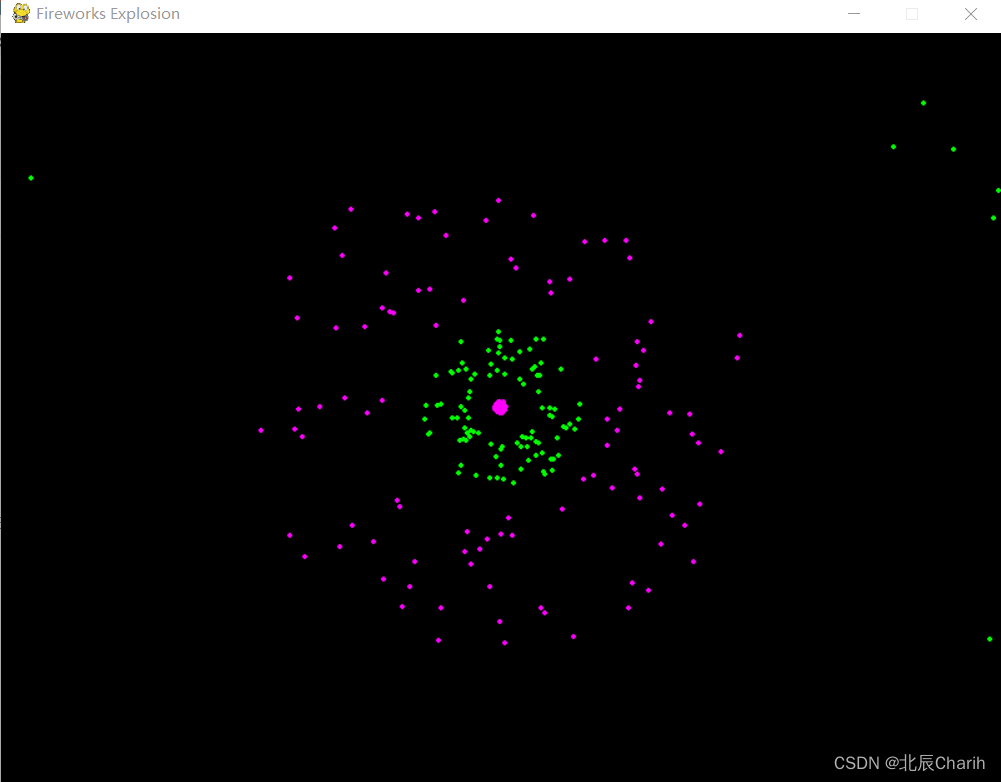This screenshot has width=1001, height=782.
Task: Maximize the Fireworks Explosion window
Action: tap(911, 13)
